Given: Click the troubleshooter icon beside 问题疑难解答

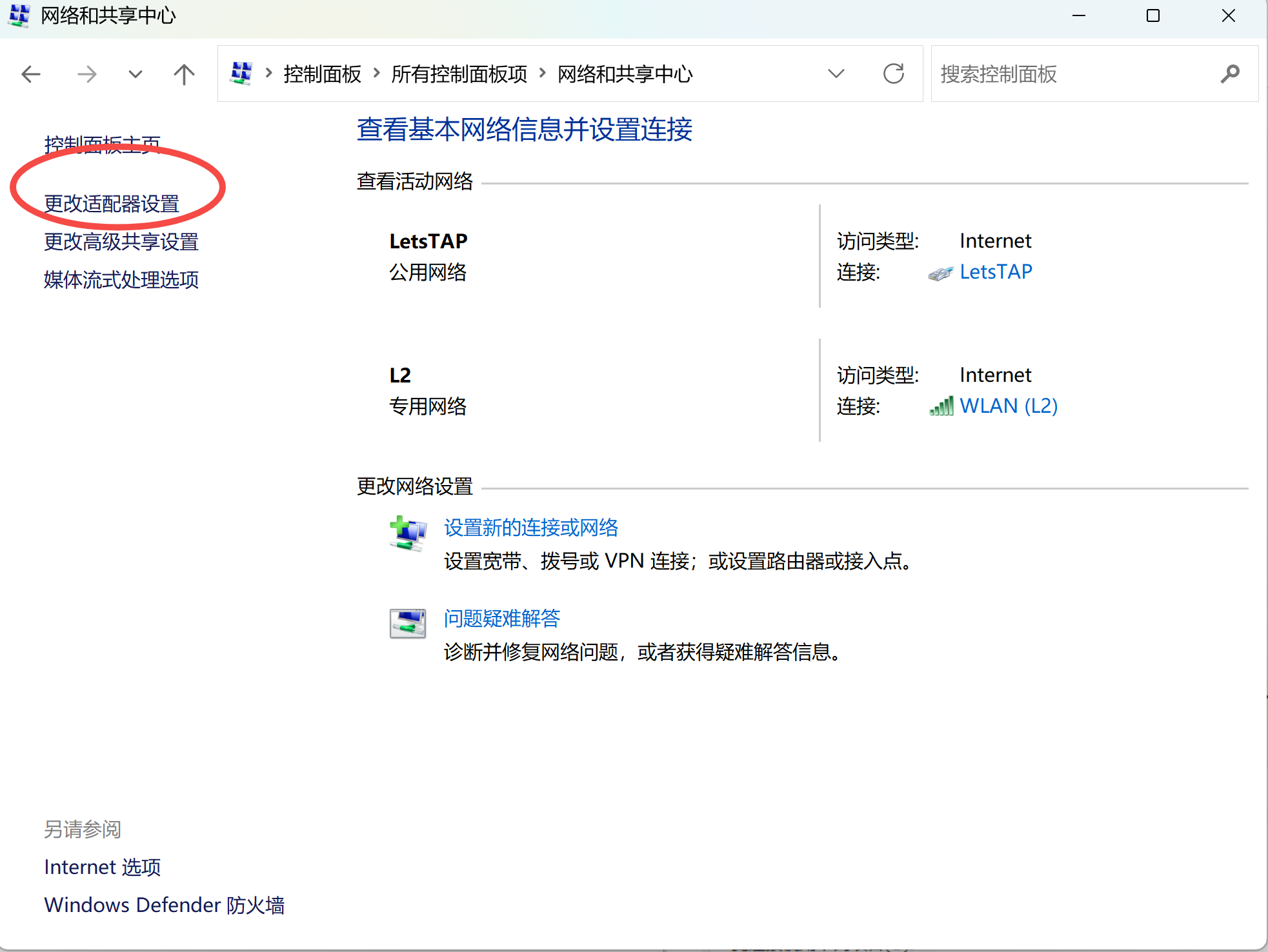Looking at the screenshot, I should click(x=407, y=623).
